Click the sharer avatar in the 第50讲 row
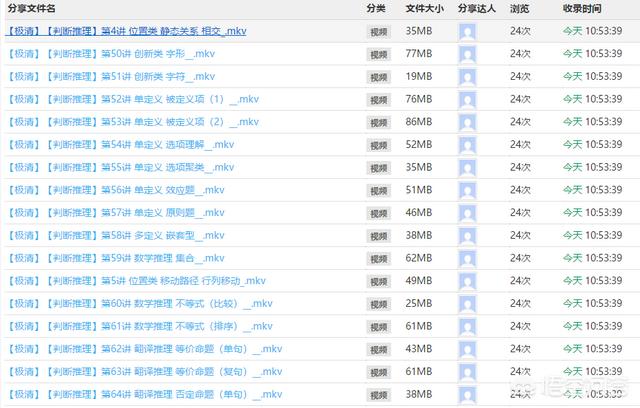The width and height of the screenshot is (640, 408). [467, 55]
